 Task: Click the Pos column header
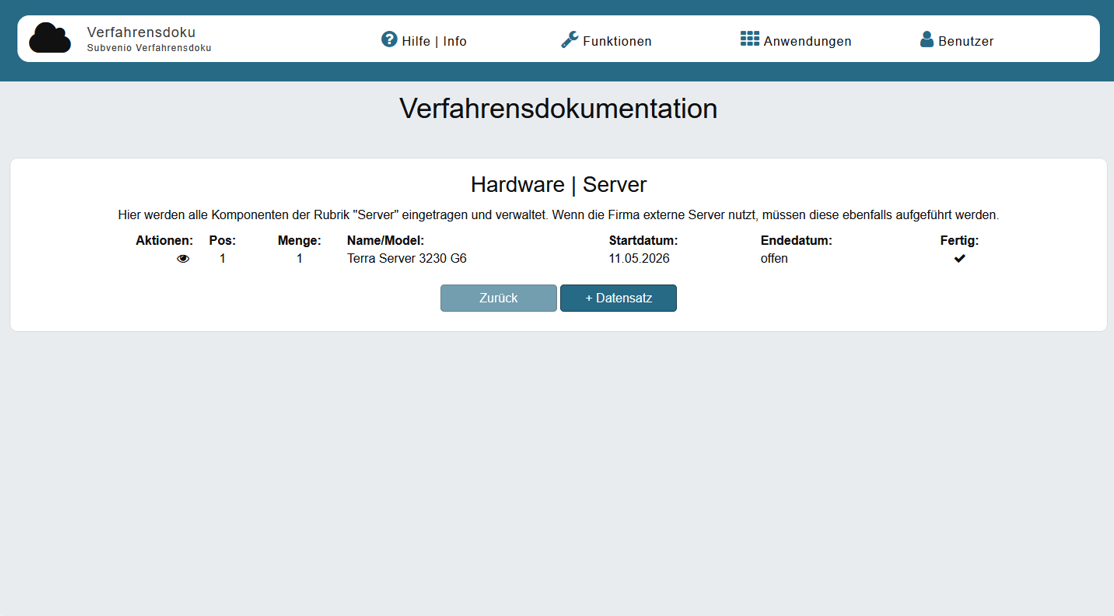(222, 241)
